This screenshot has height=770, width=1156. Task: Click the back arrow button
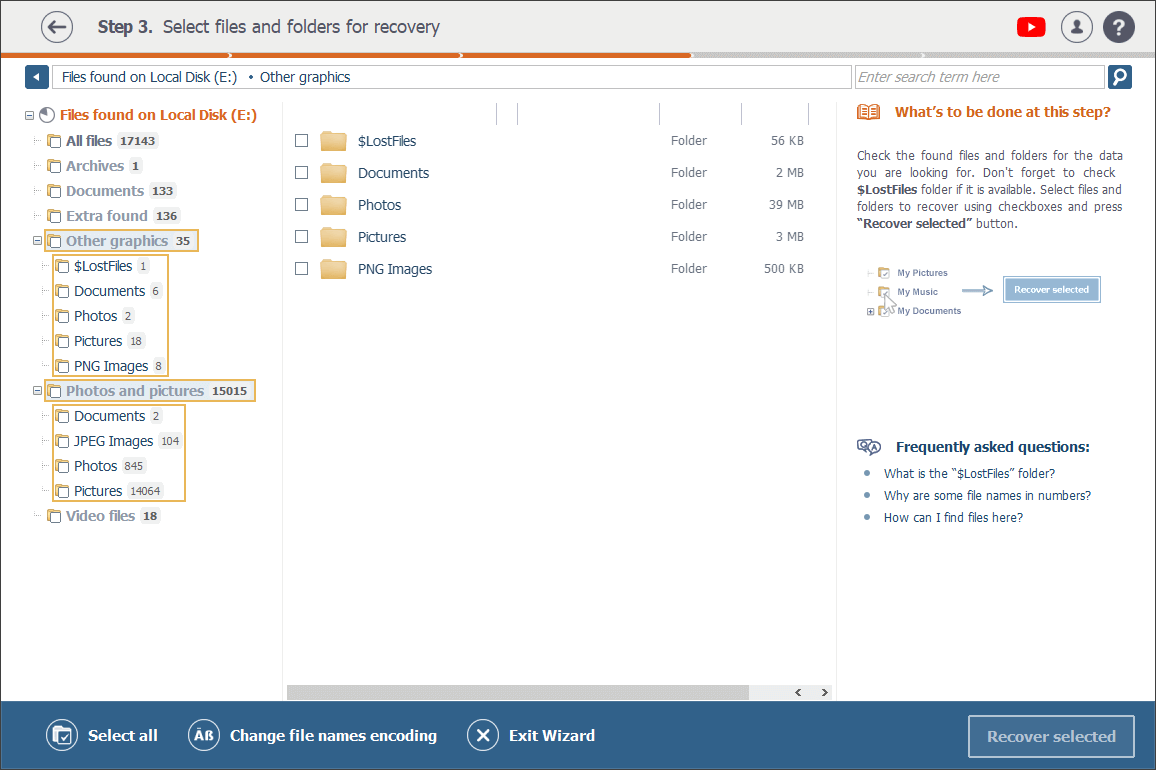[x=57, y=27]
